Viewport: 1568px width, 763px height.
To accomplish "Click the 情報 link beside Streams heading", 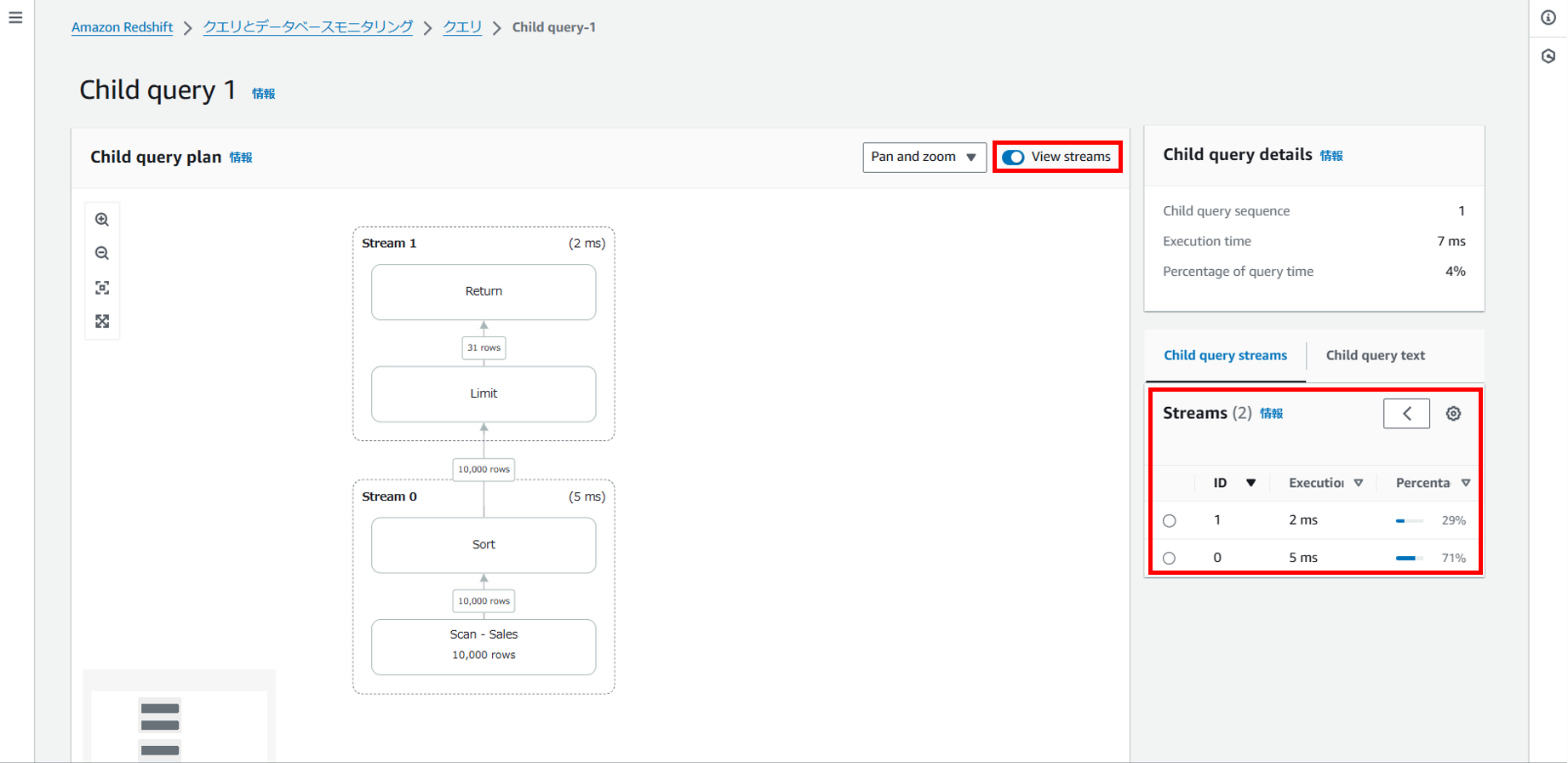I will point(1271,414).
